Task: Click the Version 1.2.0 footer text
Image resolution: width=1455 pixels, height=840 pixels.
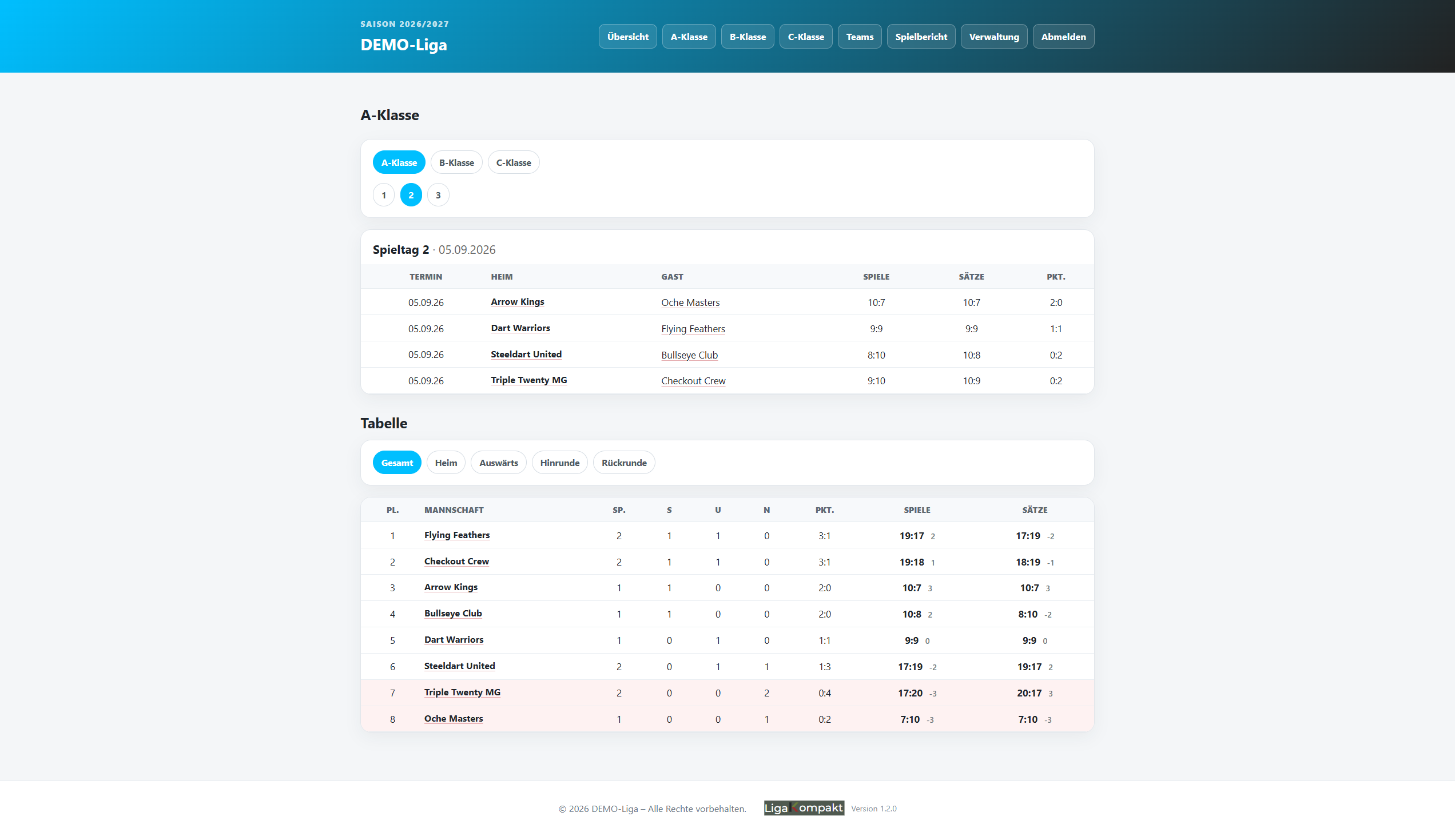Action: [x=873, y=809]
